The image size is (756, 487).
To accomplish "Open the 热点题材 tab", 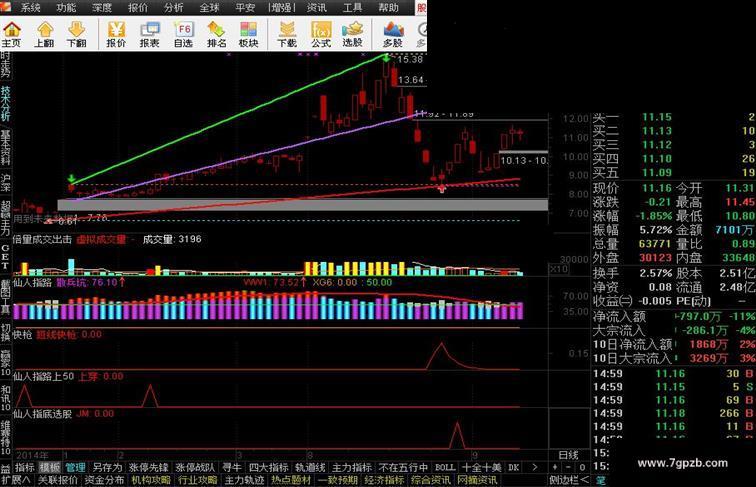I will click(x=291, y=480).
